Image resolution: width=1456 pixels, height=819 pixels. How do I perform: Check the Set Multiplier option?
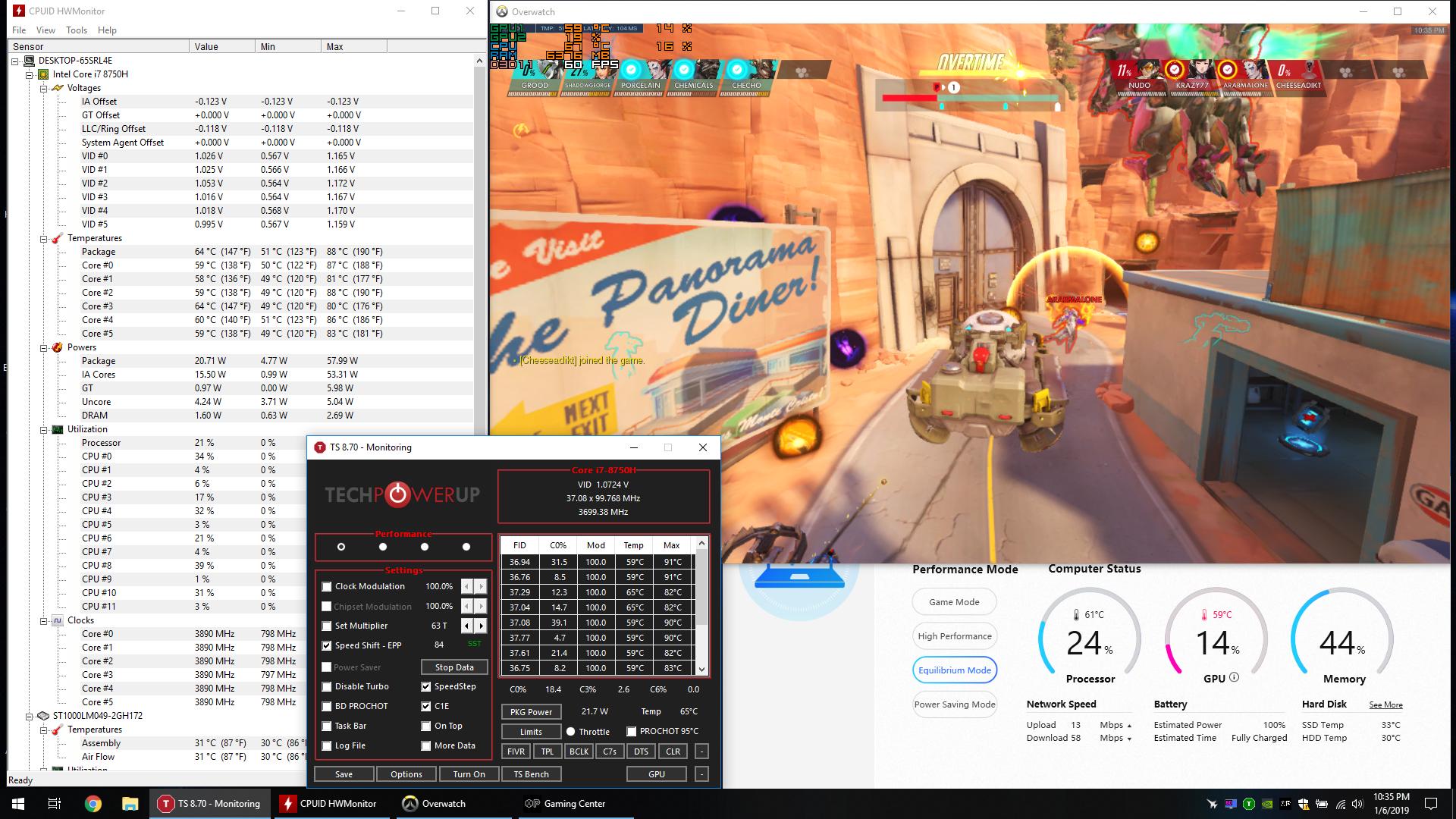point(327,626)
